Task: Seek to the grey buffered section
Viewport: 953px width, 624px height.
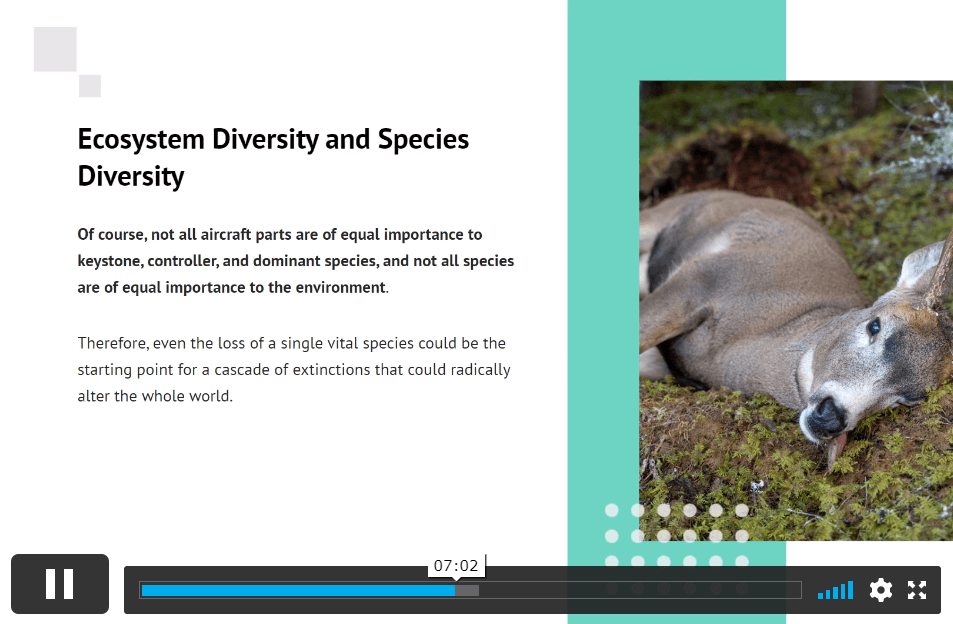Action: [x=467, y=590]
